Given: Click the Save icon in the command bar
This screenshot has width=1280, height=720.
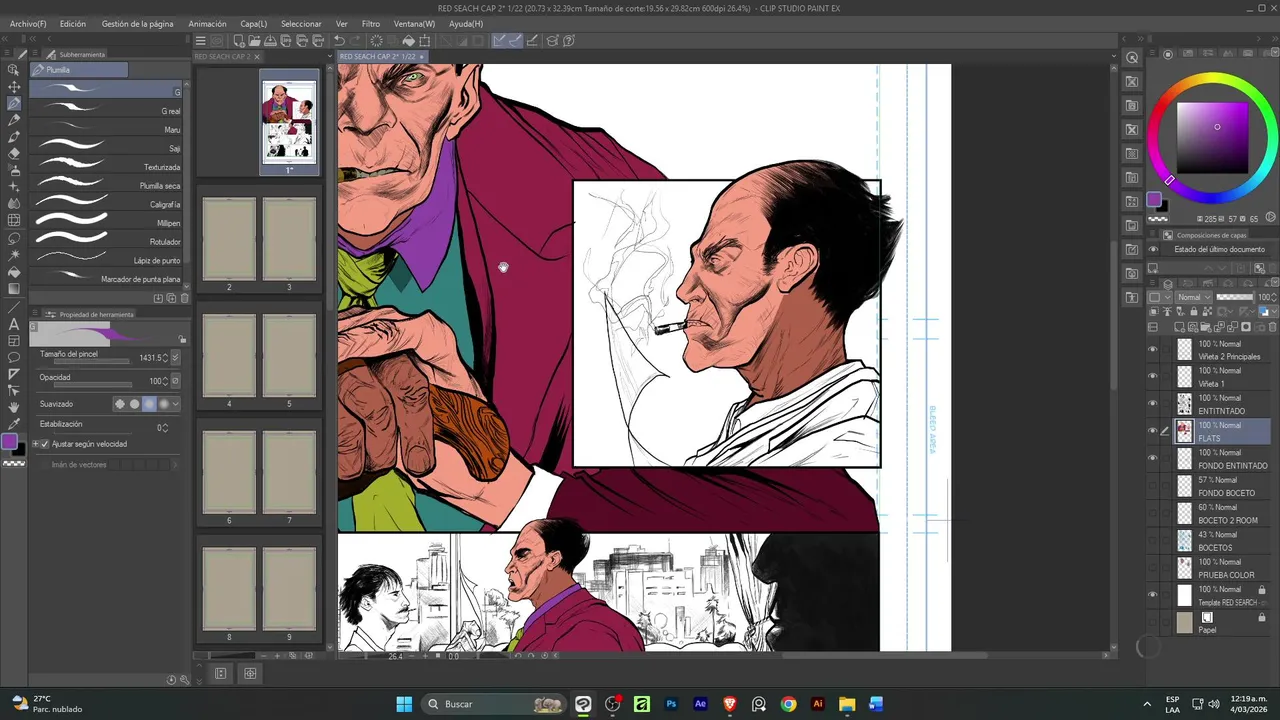Looking at the screenshot, I should 271,41.
